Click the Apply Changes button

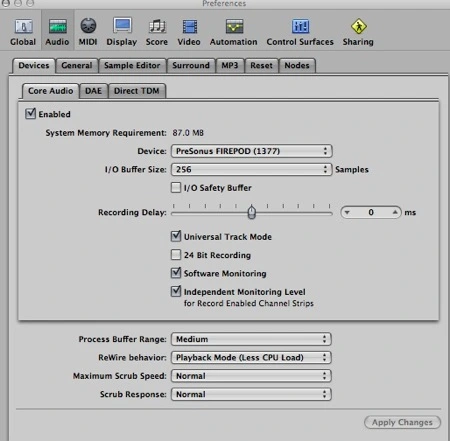pos(402,422)
